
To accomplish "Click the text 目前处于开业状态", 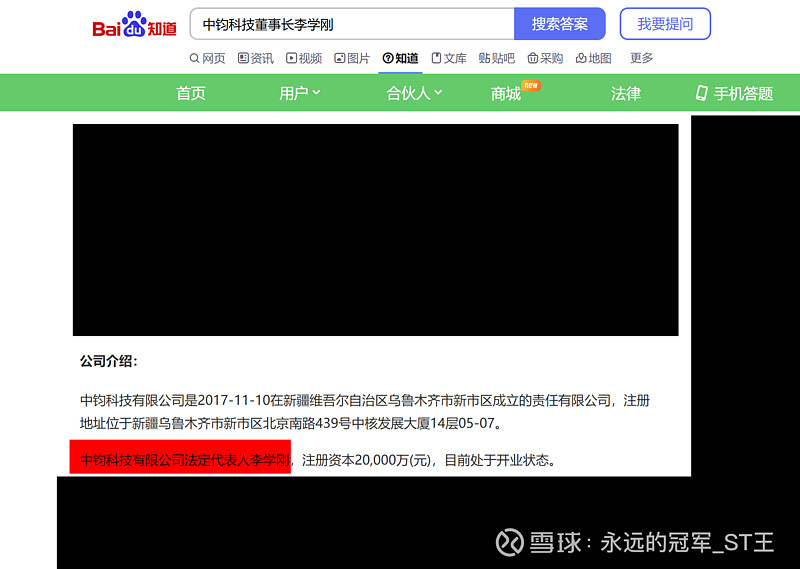I will point(496,460).
